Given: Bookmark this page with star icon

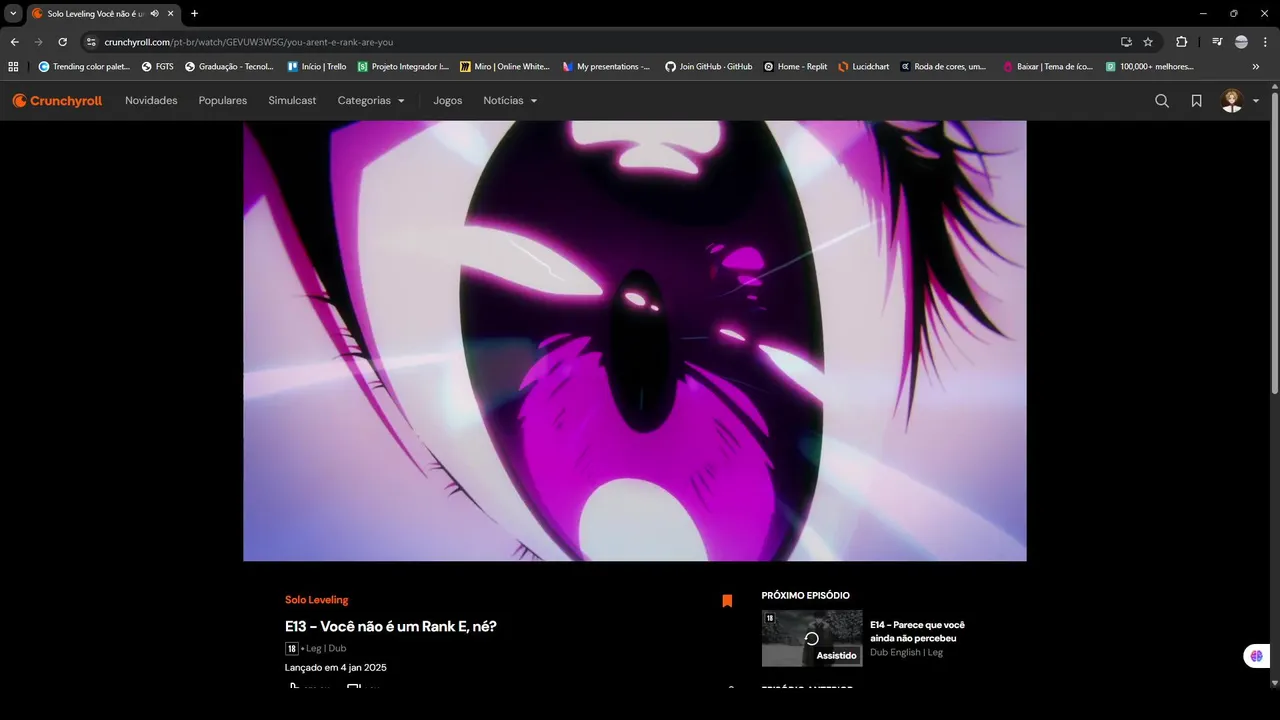Looking at the screenshot, I should pos(1148,42).
